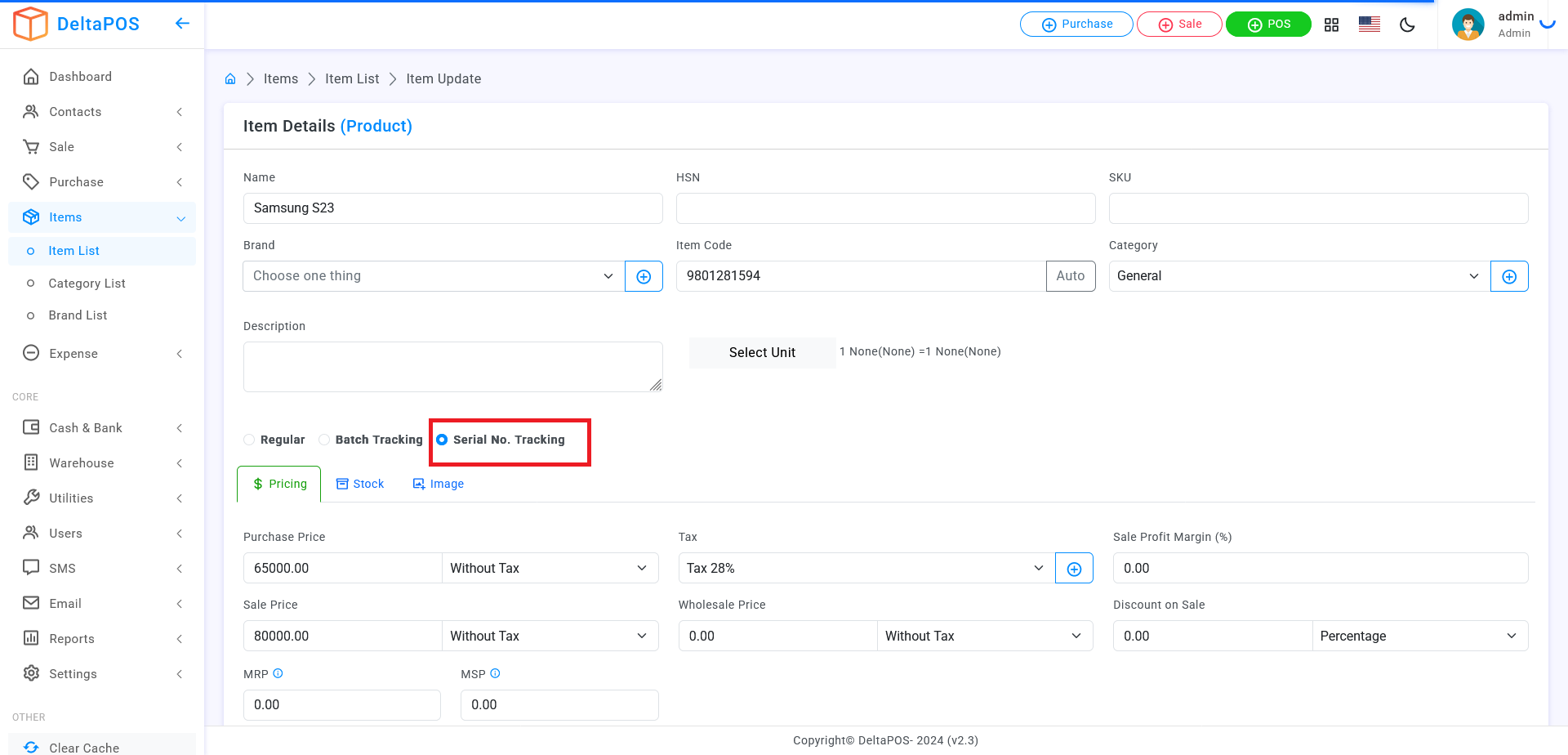The width and height of the screenshot is (1568, 755).
Task: Add new tax plus icon
Action: point(1074,568)
